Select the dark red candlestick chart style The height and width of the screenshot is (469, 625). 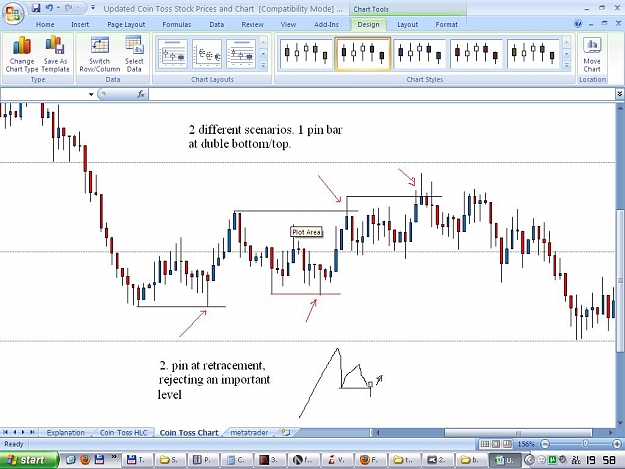pyautogui.click(x=476, y=54)
